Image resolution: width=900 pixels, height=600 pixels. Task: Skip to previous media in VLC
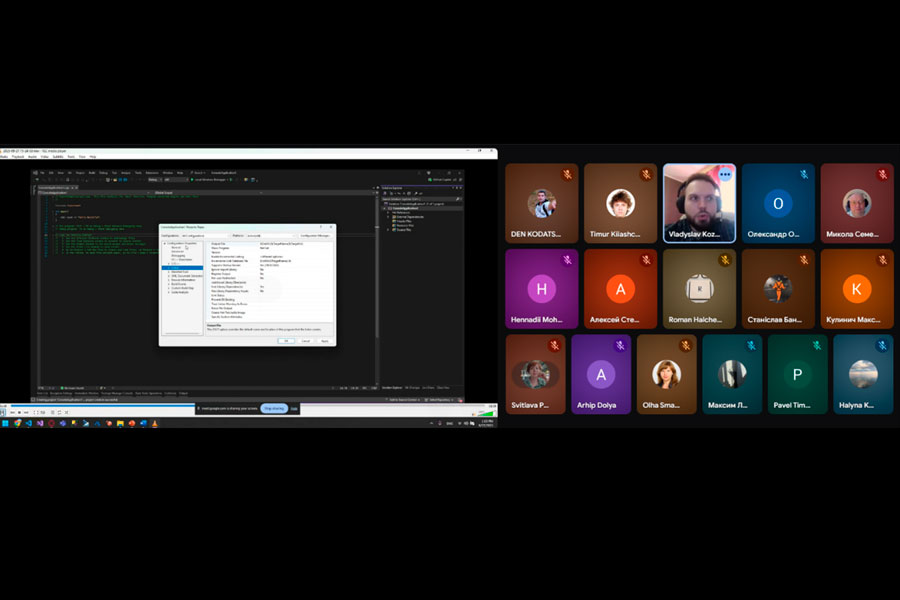pyautogui.click(x=12, y=412)
